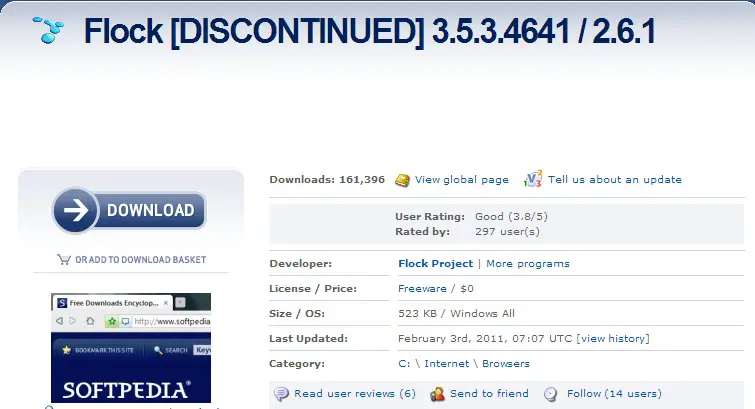Screen dimensions: 755x409
Task: Open the C: category root link
Action: point(404,364)
